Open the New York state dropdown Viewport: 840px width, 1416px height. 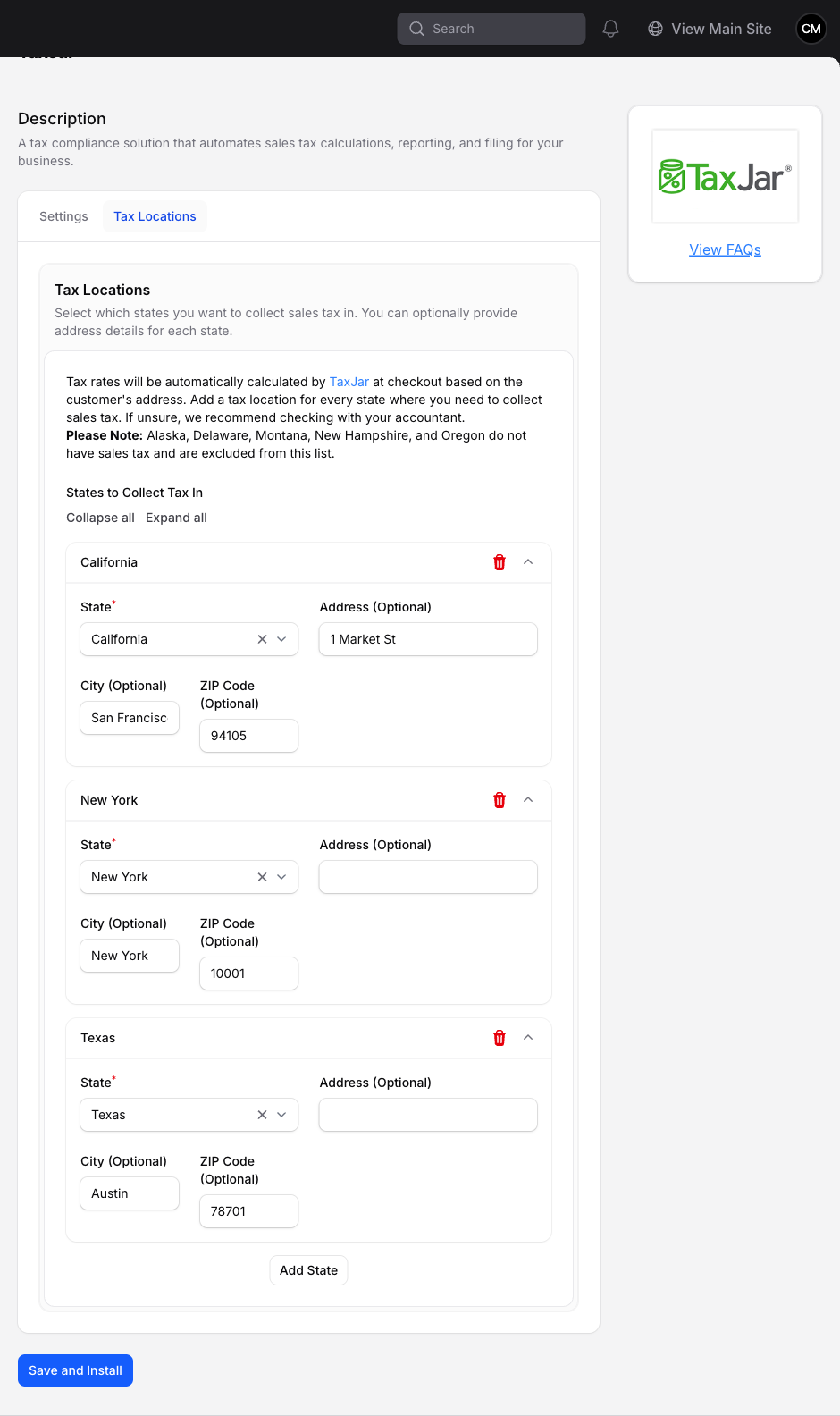(281, 877)
